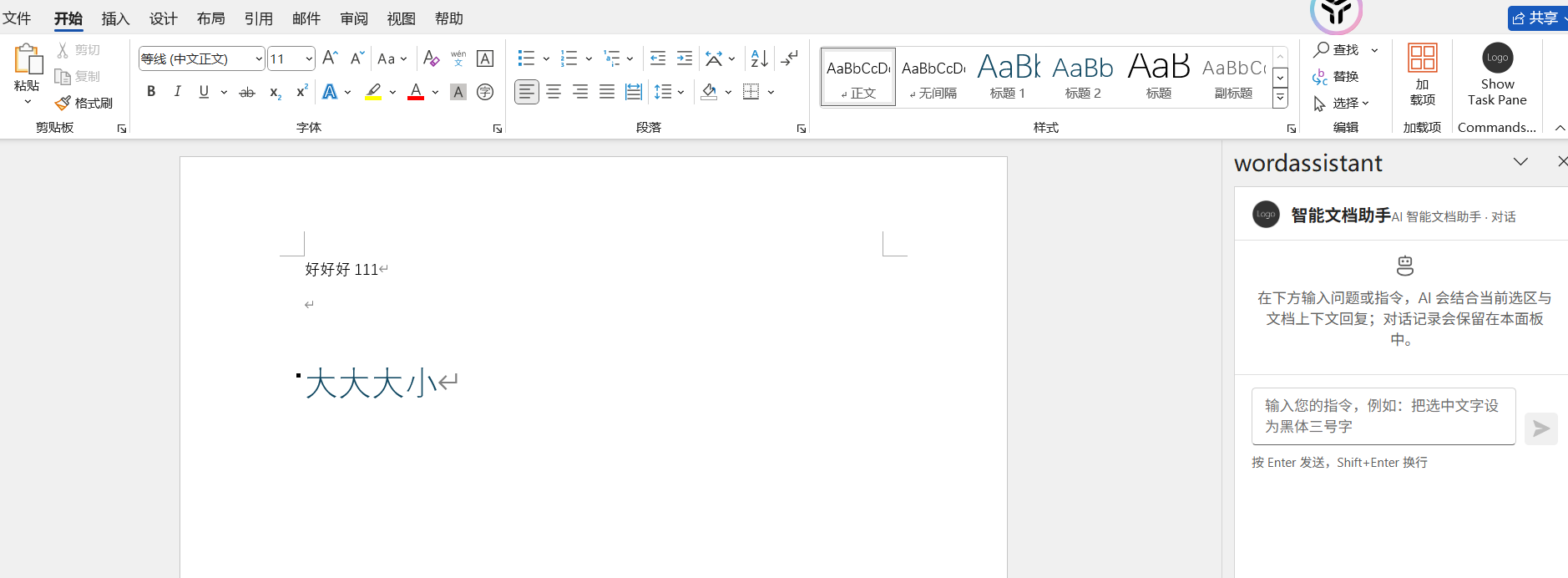Align text to the right
1568x578 pixels.
click(580, 92)
